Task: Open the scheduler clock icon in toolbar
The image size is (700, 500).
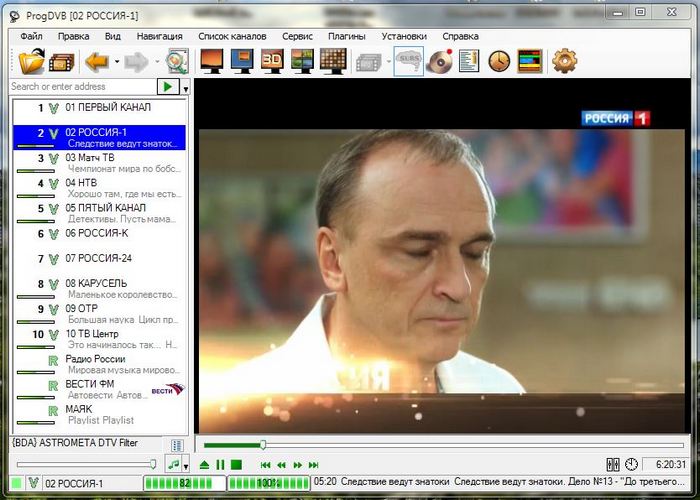Action: click(x=498, y=62)
